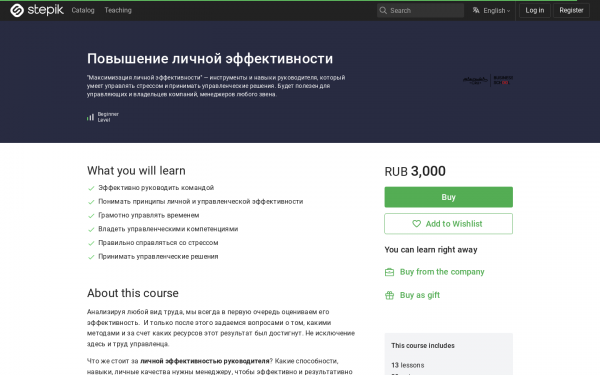Click 'You can learn right away' text

[x=431, y=249]
